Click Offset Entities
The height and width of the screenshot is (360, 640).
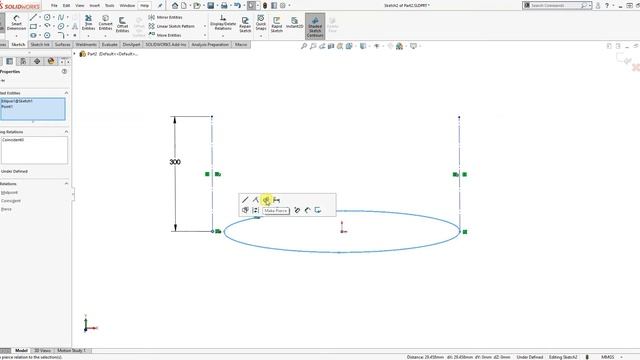122,24
